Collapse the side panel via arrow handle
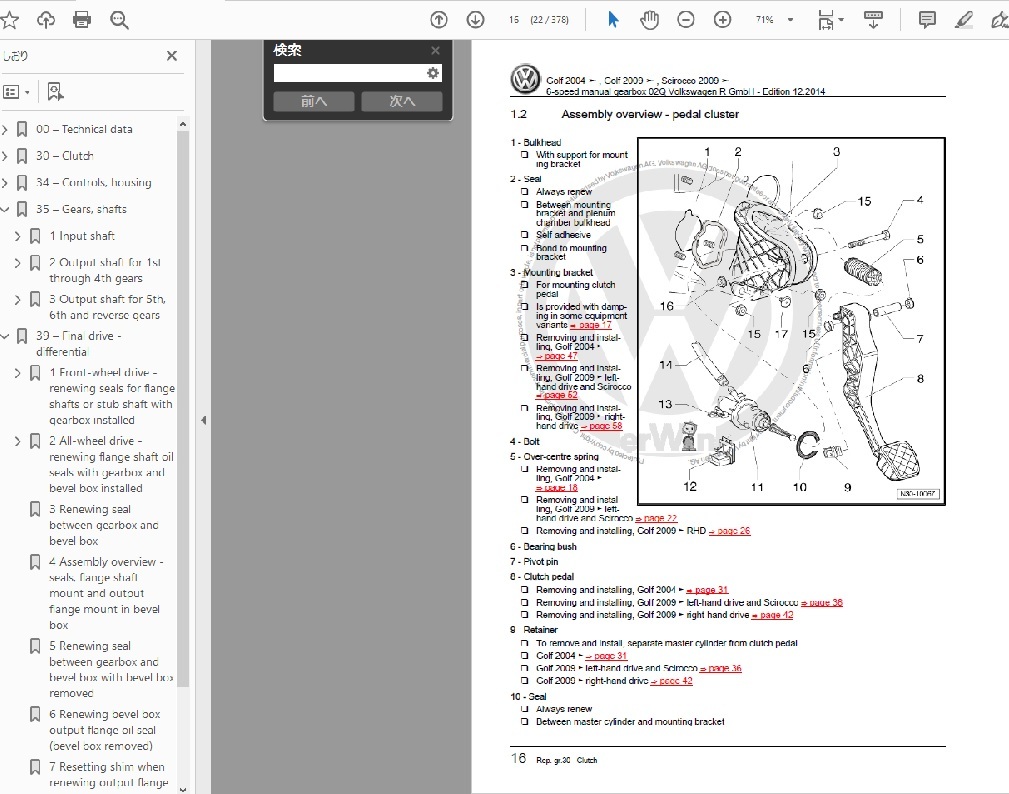The height and width of the screenshot is (794, 1009). (203, 420)
